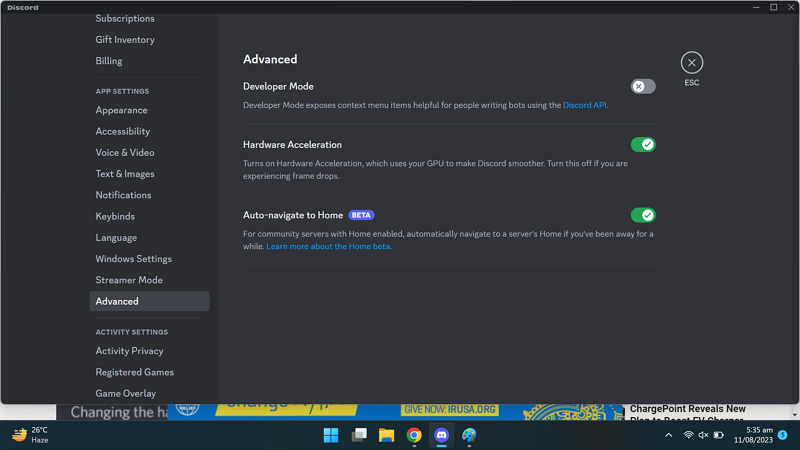Open Game Overlay settings
Image resolution: width=800 pixels, height=450 pixels.
tap(126, 393)
